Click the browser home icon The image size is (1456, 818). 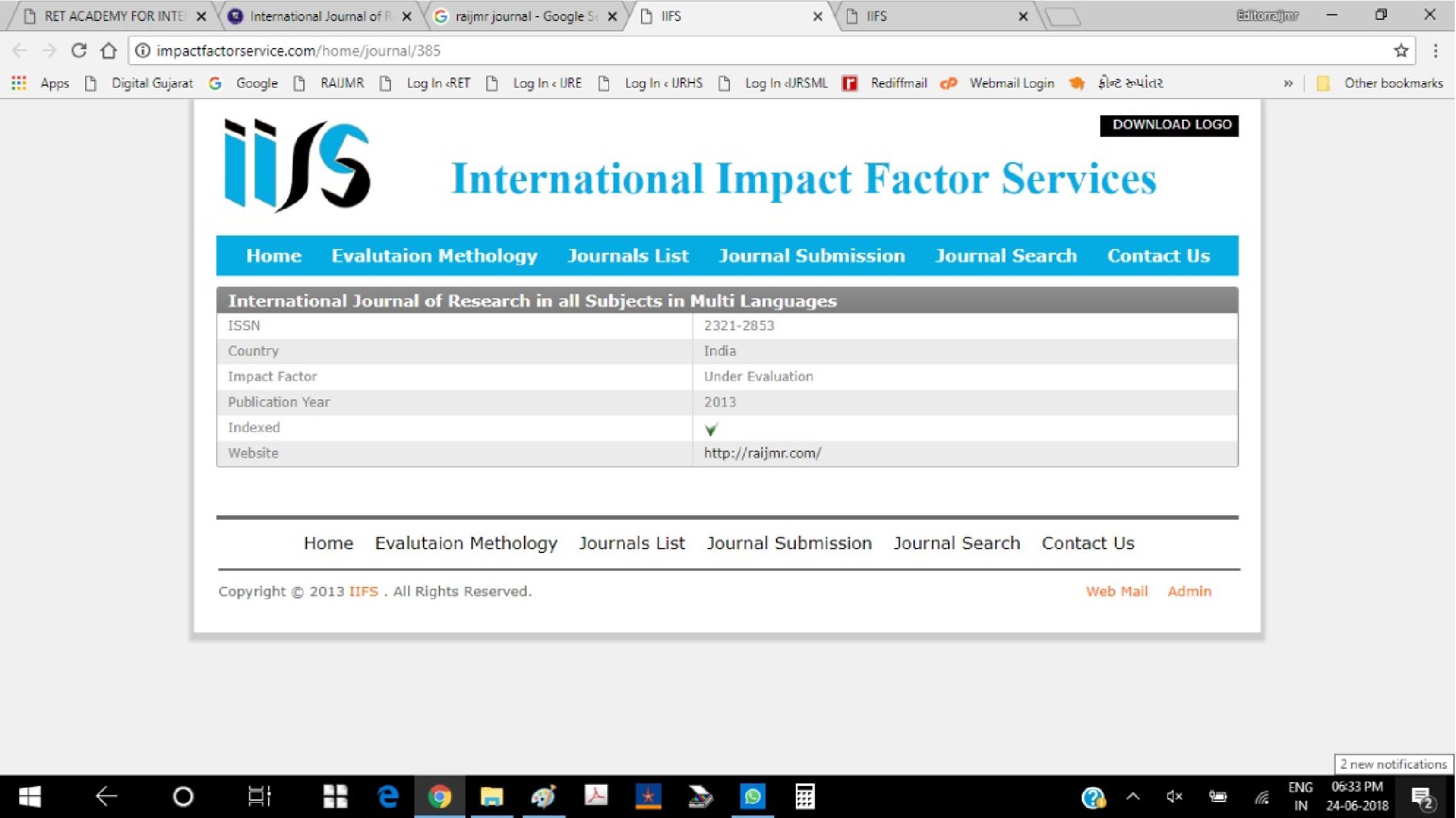[x=109, y=51]
